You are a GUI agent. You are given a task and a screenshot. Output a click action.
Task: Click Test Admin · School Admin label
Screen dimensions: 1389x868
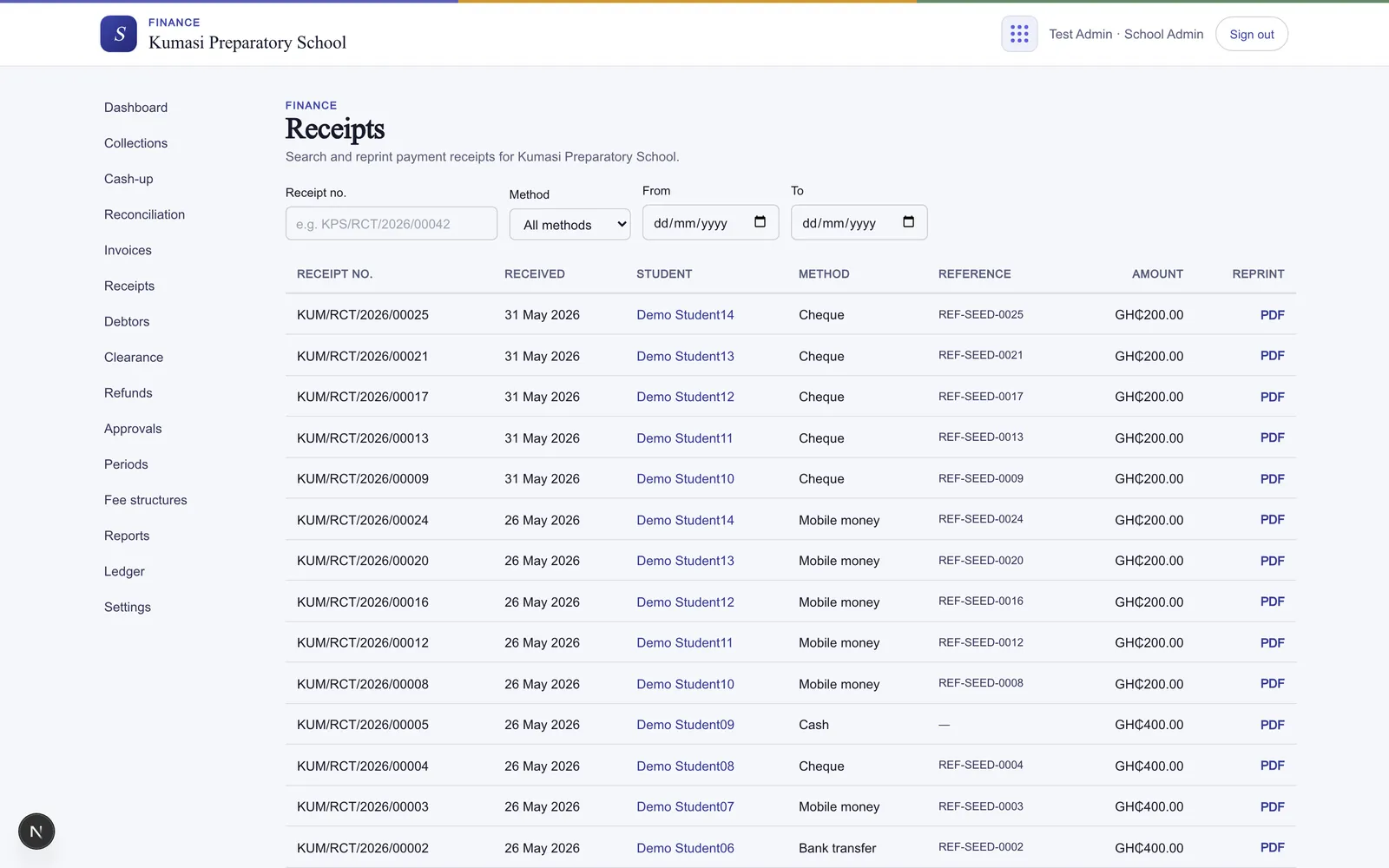tap(1126, 34)
